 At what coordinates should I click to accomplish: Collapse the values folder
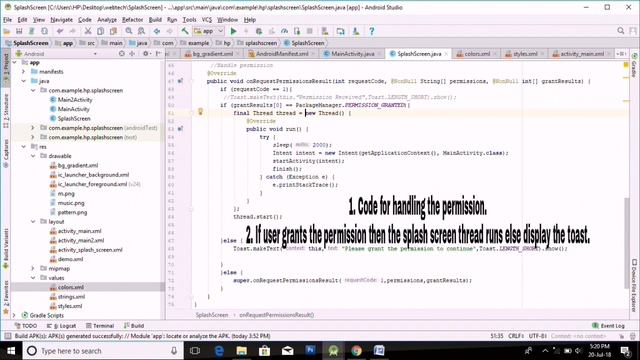coord(33,278)
